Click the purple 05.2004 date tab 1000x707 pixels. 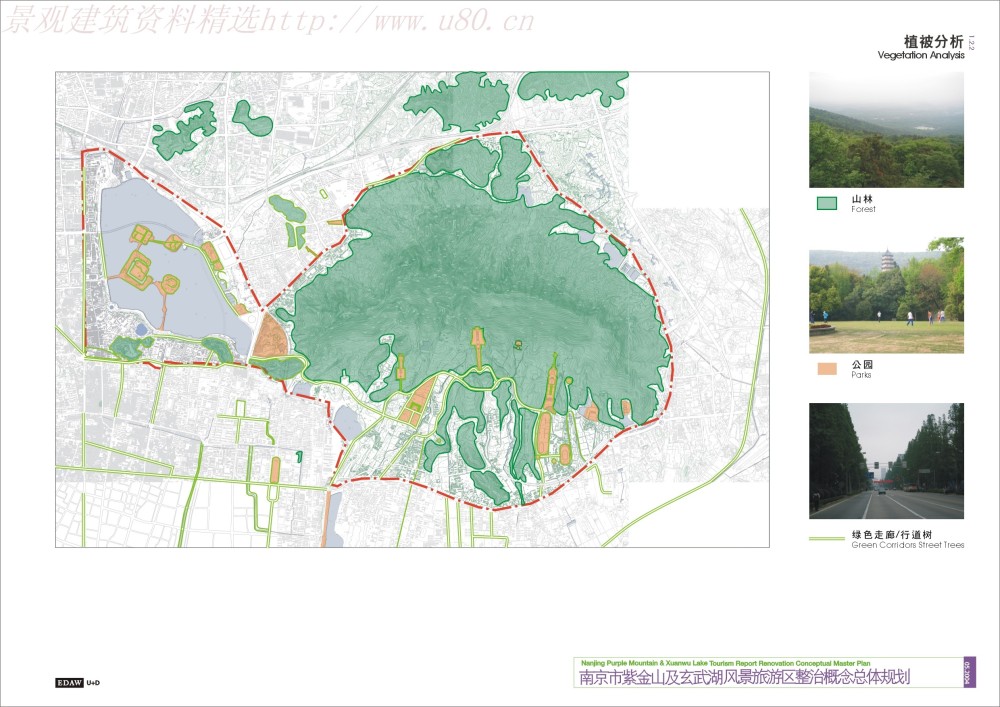(x=969, y=672)
